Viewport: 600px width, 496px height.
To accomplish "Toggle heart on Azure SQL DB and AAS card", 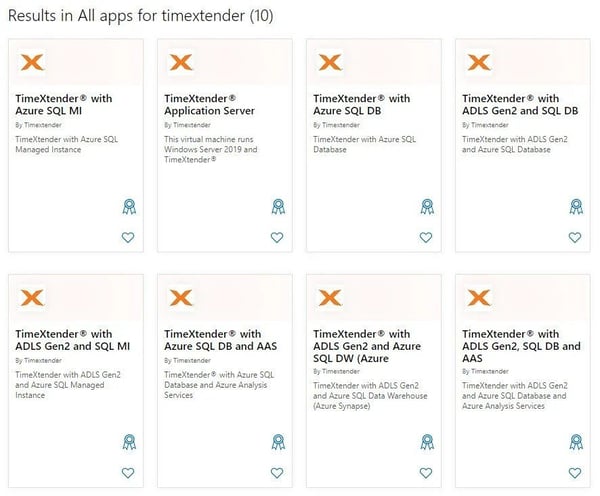I will 277,473.
